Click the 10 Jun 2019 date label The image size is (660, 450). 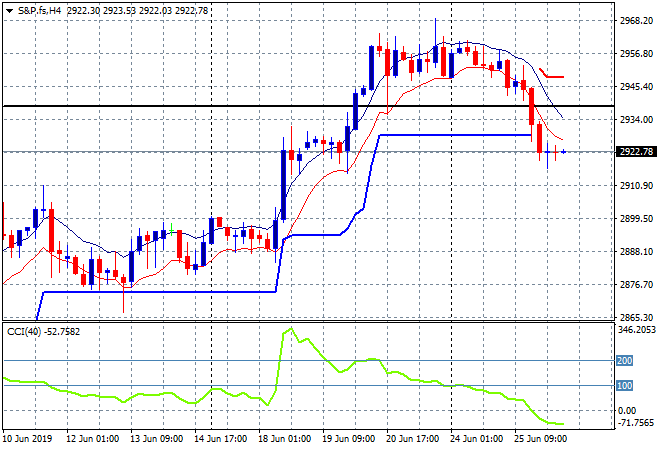pyautogui.click(x=28, y=439)
